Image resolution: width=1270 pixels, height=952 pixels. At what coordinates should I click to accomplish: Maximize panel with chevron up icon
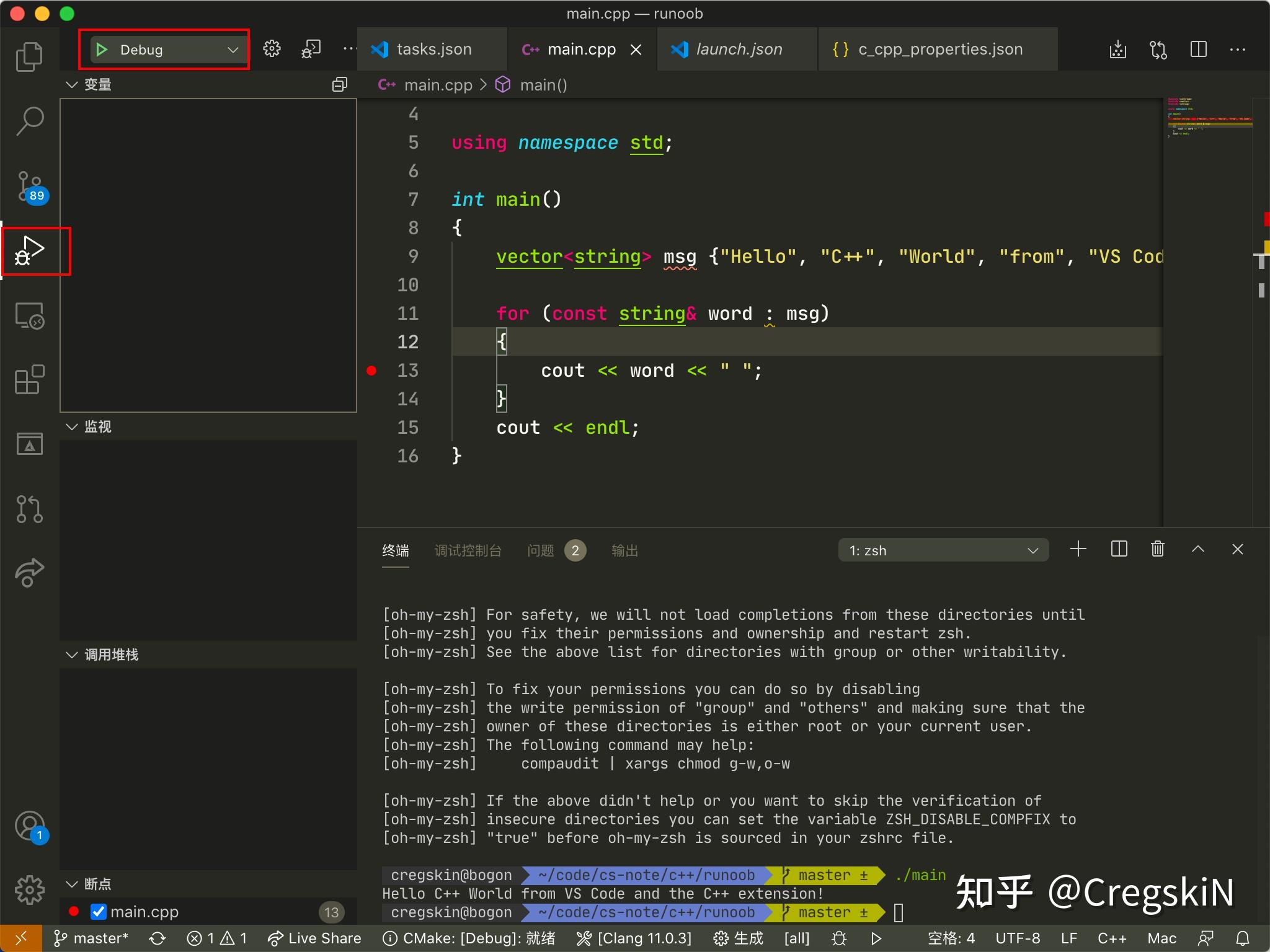pos(1197,549)
